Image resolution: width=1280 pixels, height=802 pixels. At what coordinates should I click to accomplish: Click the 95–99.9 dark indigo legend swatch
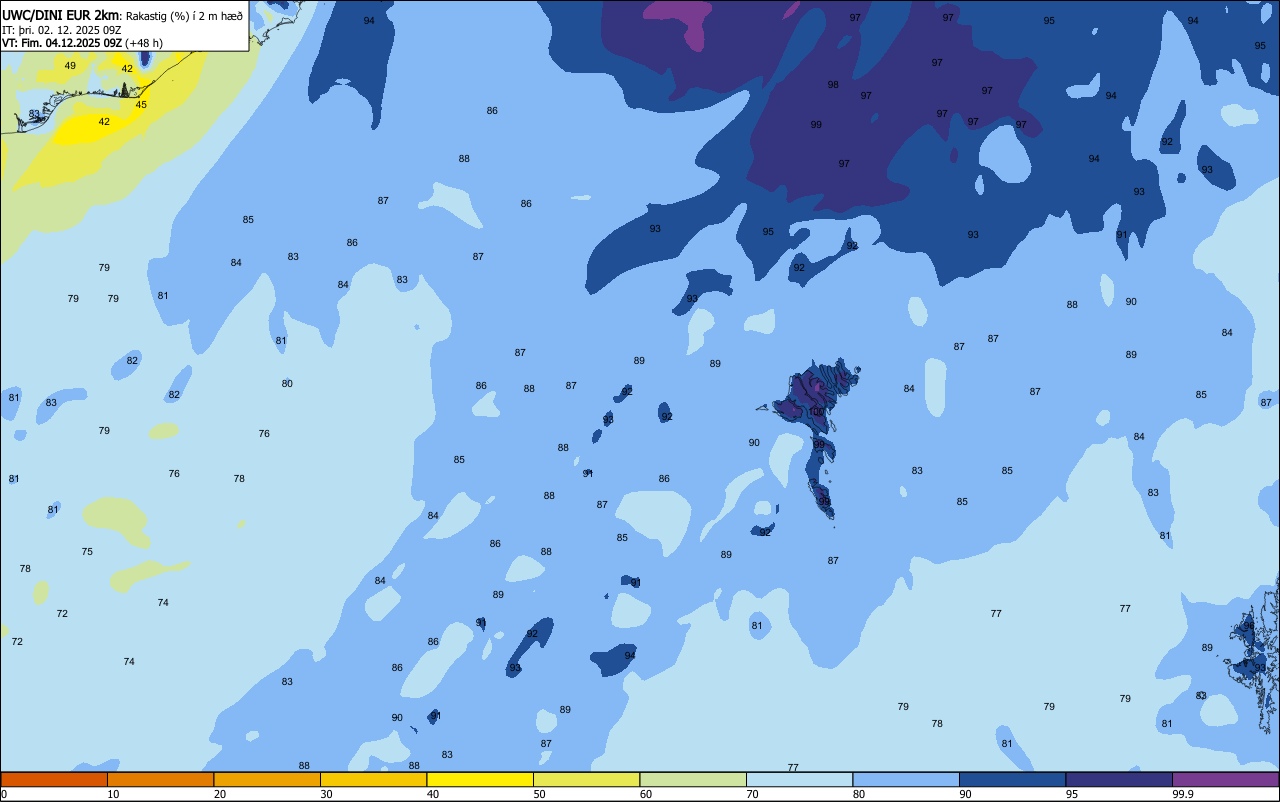(x=1119, y=779)
